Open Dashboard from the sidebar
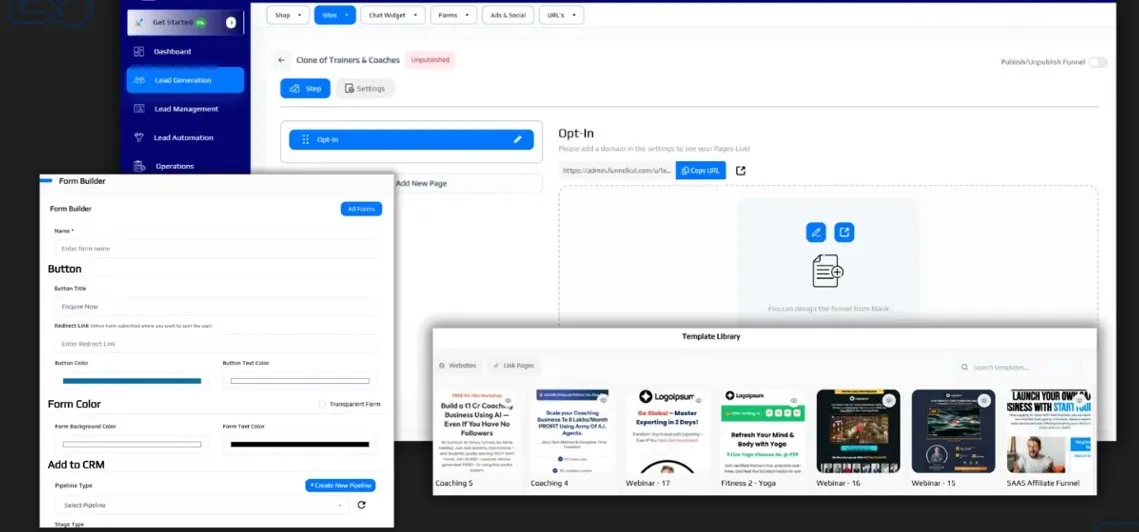1139x532 pixels. pyautogui.click(x=172, y=51)
